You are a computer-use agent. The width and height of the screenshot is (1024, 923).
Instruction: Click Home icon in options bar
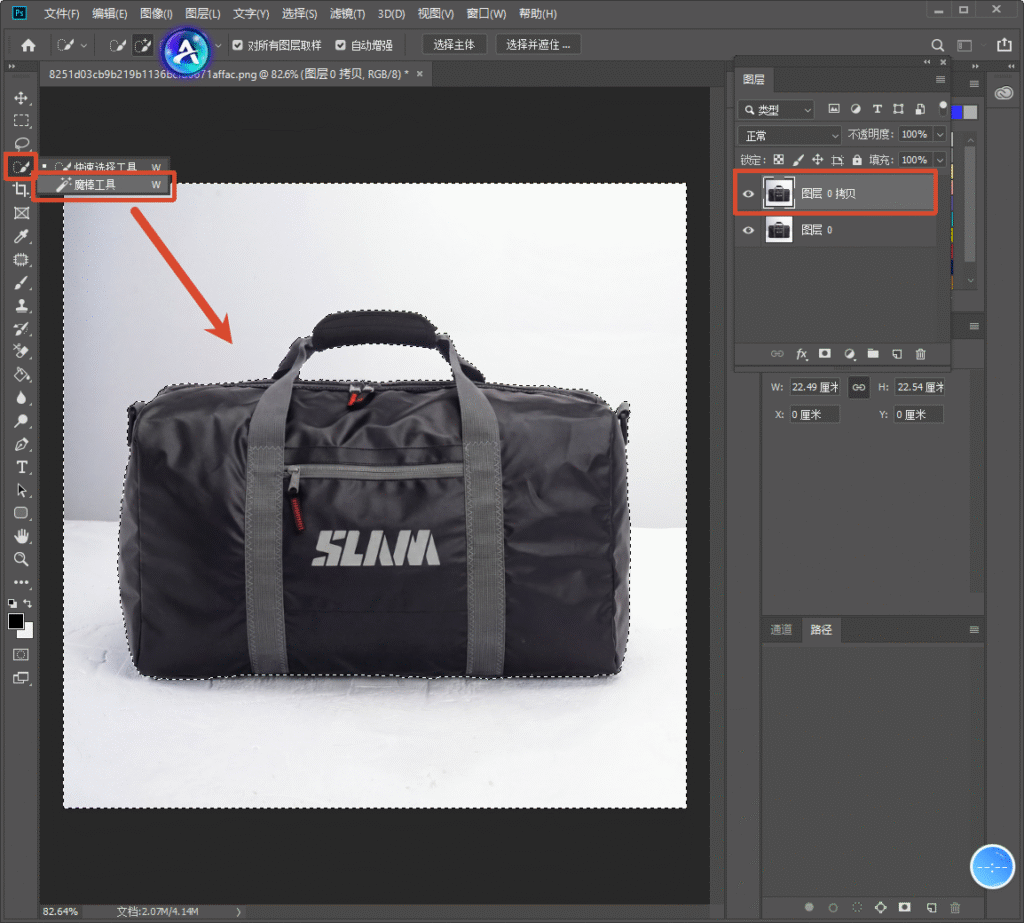tap(28, 45)
